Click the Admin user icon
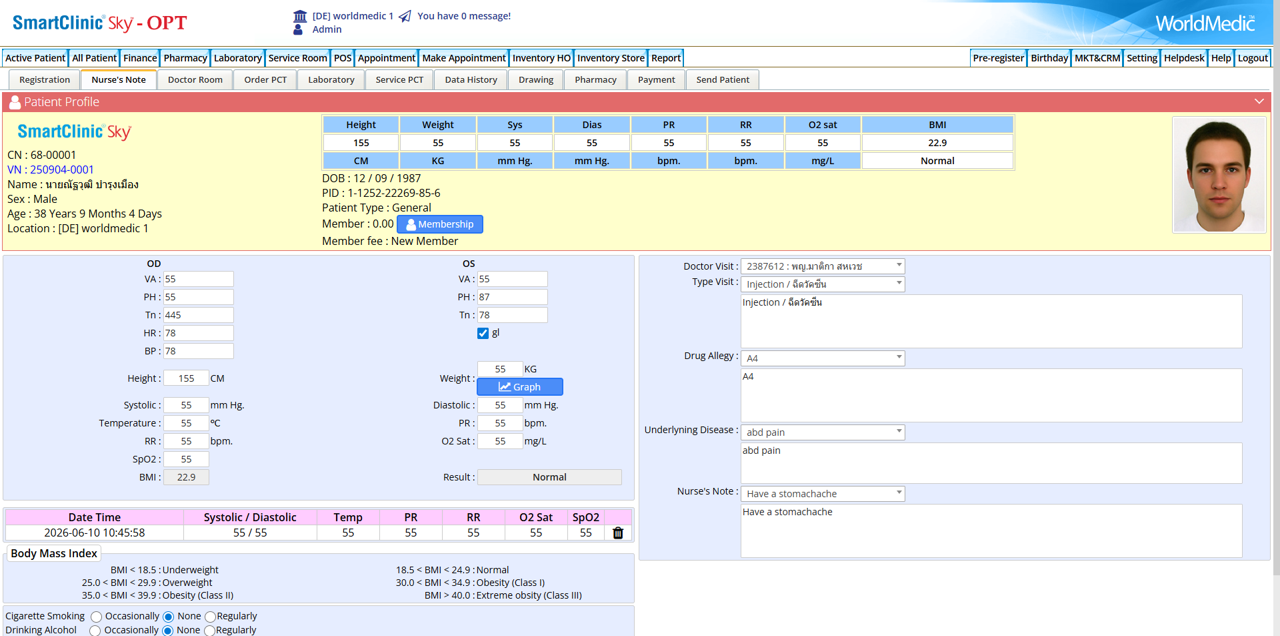 pos(298,30)
